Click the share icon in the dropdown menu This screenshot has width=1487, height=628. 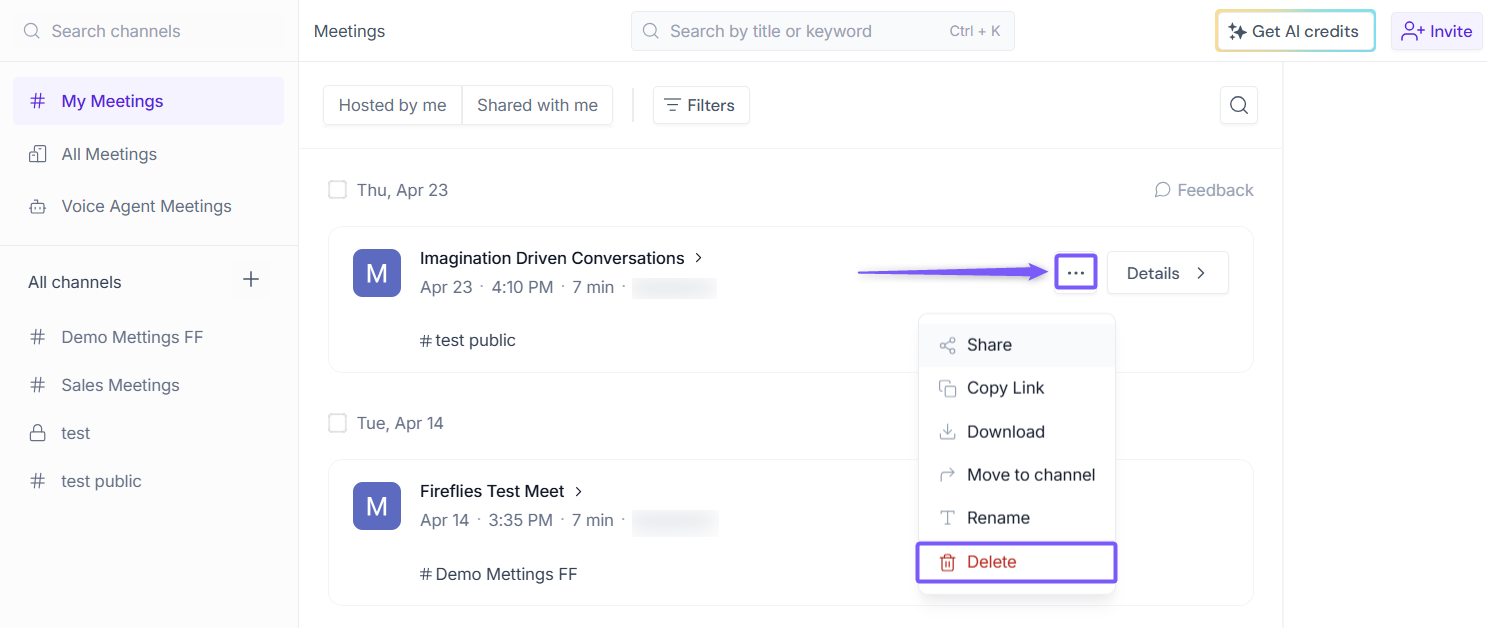947,345
